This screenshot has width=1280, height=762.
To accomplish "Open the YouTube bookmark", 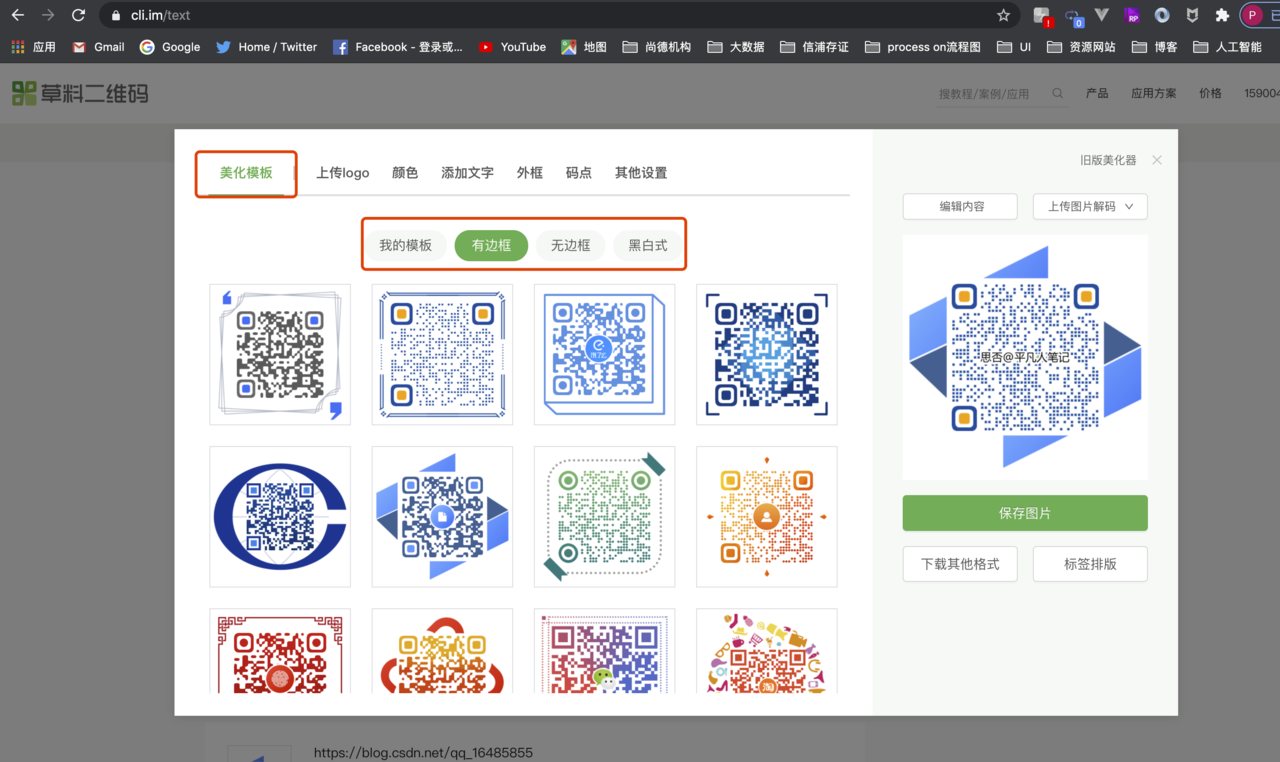I will 512,47.
